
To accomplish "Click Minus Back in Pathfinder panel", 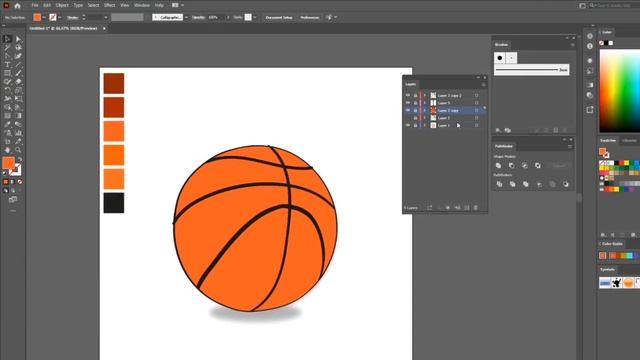I will [565, 184].
